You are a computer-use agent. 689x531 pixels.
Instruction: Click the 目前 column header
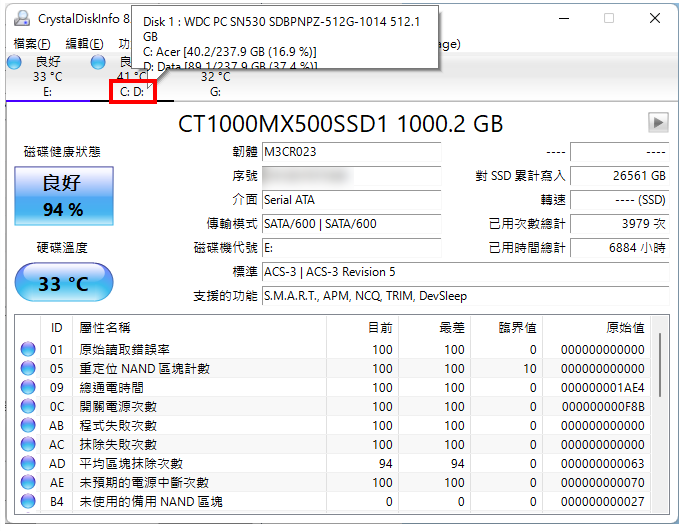tap(363, 328)
